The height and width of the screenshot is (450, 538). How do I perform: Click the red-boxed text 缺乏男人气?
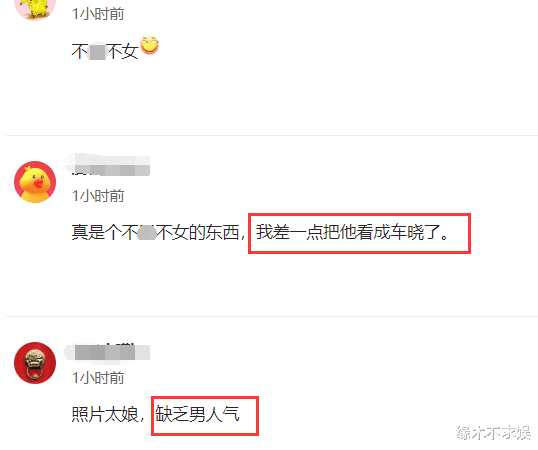(x=197, y=414)
